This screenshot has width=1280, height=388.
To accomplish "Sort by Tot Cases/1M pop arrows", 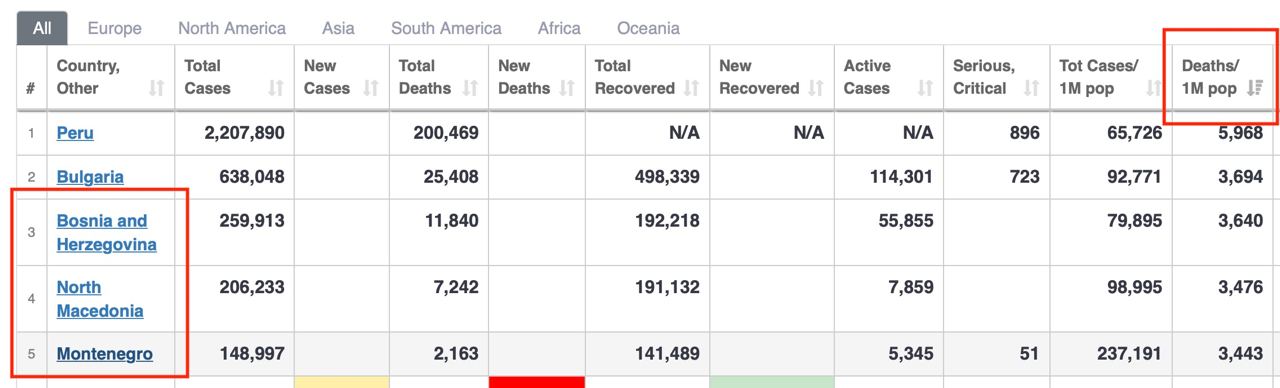I will click(1151, 89).
